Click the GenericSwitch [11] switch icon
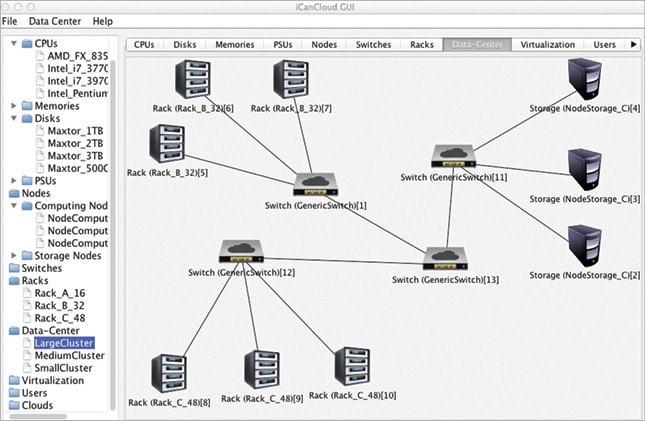The height and width of the screenshot is (421, 645). (x=454, y=156)
